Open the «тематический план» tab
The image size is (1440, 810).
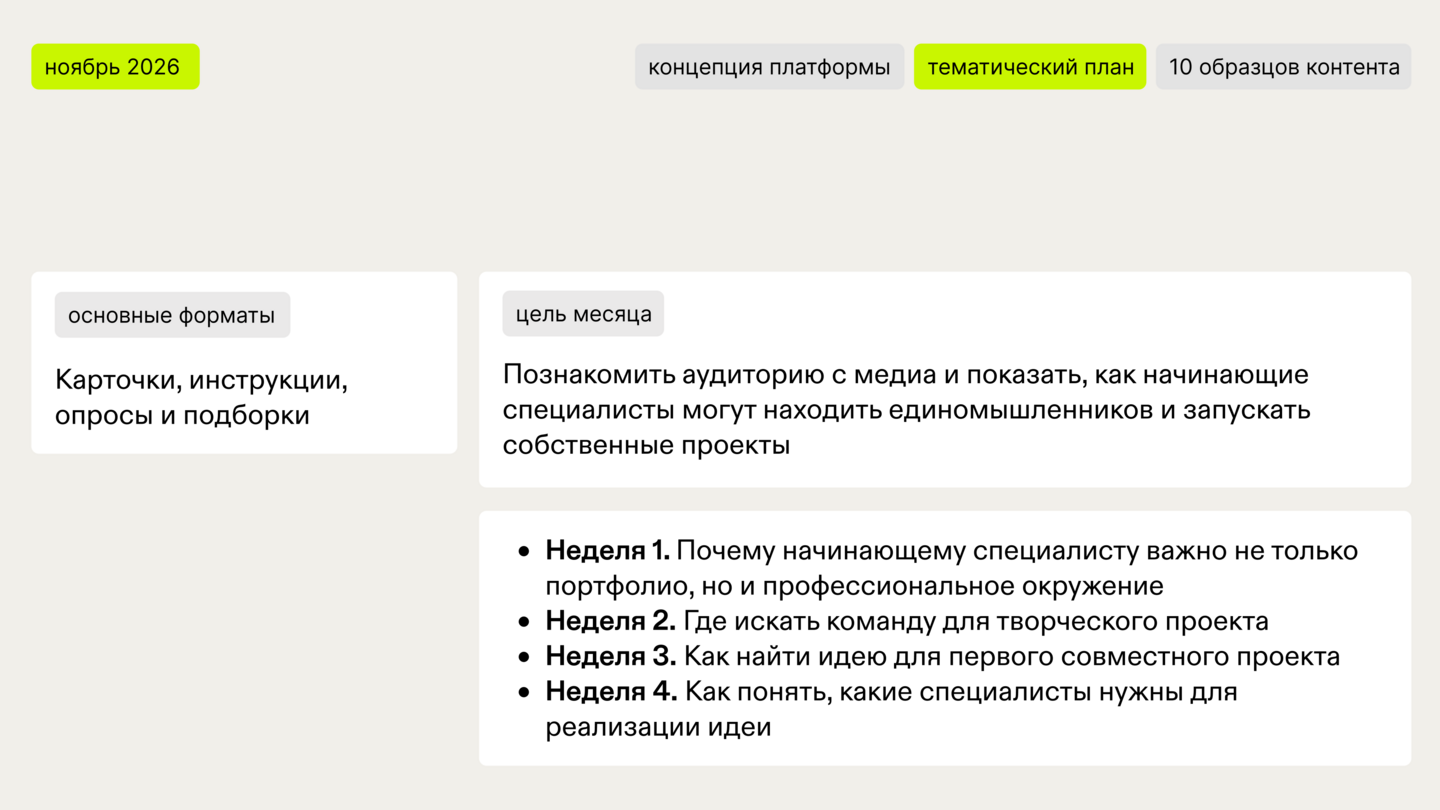click(1030, 67)
